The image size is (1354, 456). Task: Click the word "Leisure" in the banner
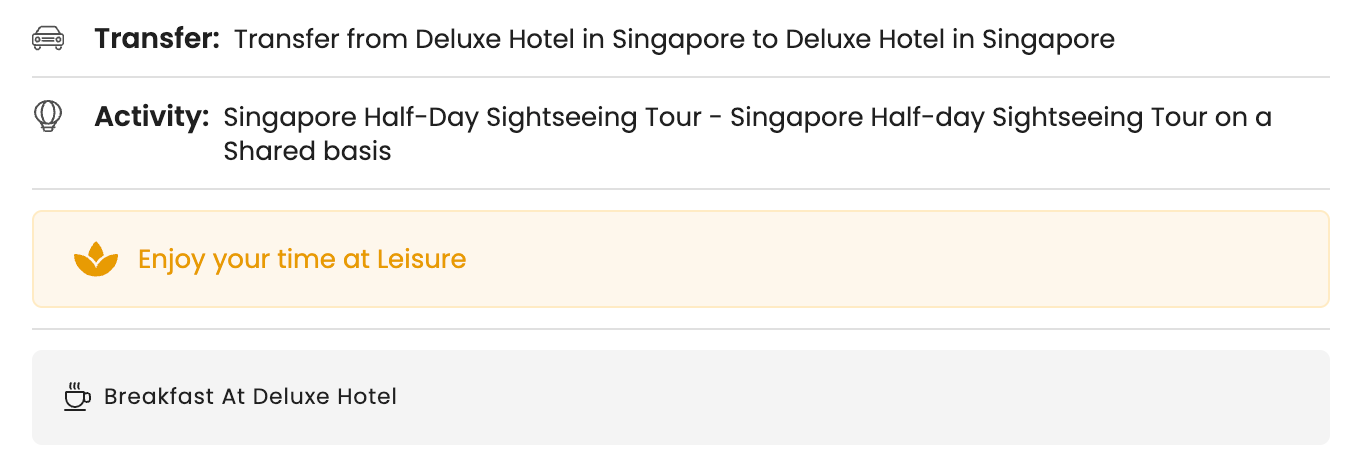(421, 259)
